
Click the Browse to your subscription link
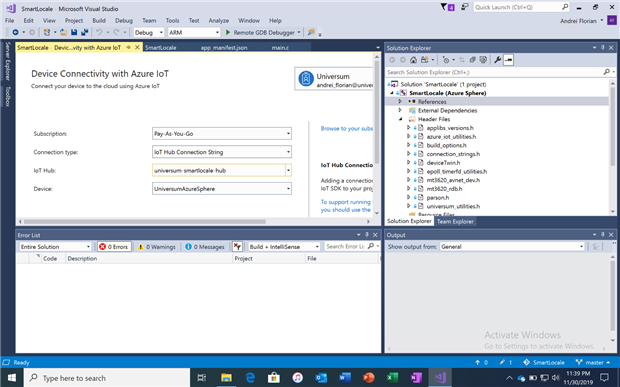[x=347, y=128]
